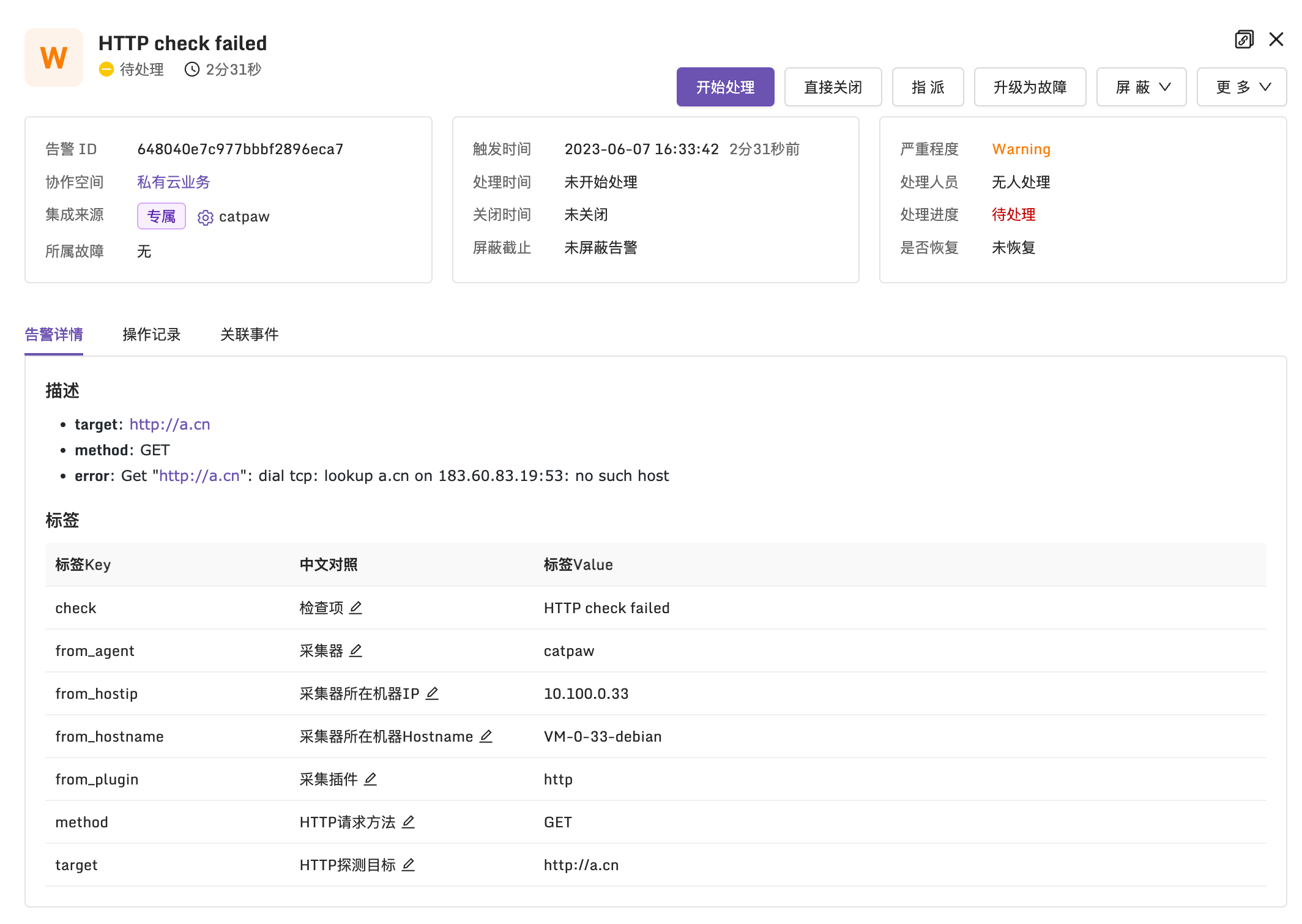Click the 专属 integration badge
Screen dimensions: 1302x924
[x=161, y=217]
